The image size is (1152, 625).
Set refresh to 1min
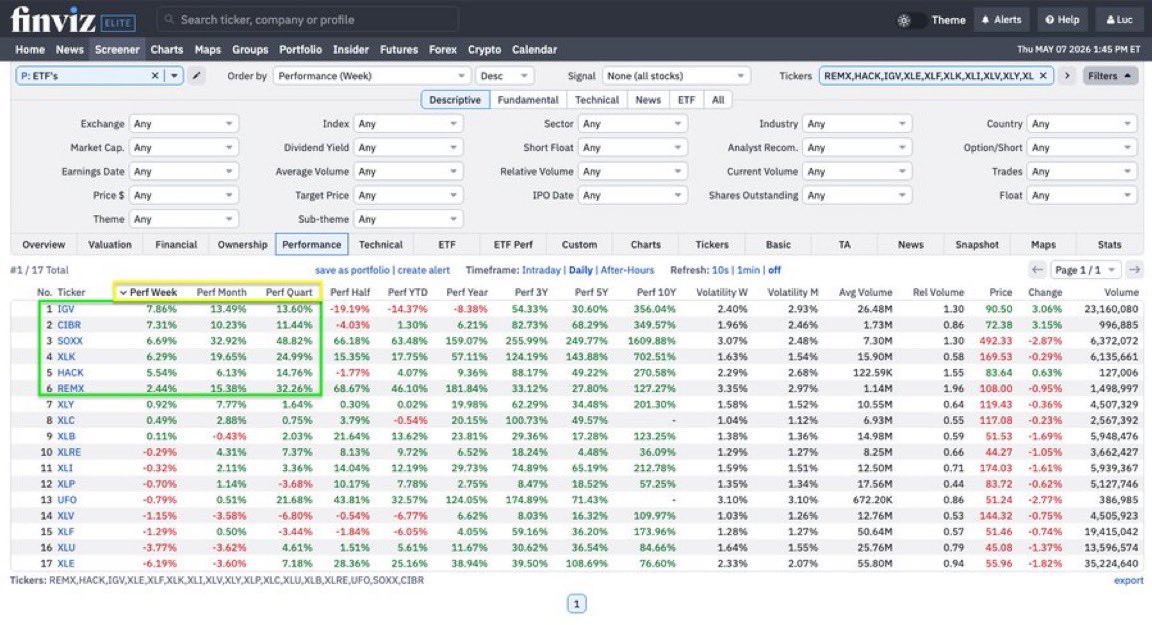pos(748,270)
